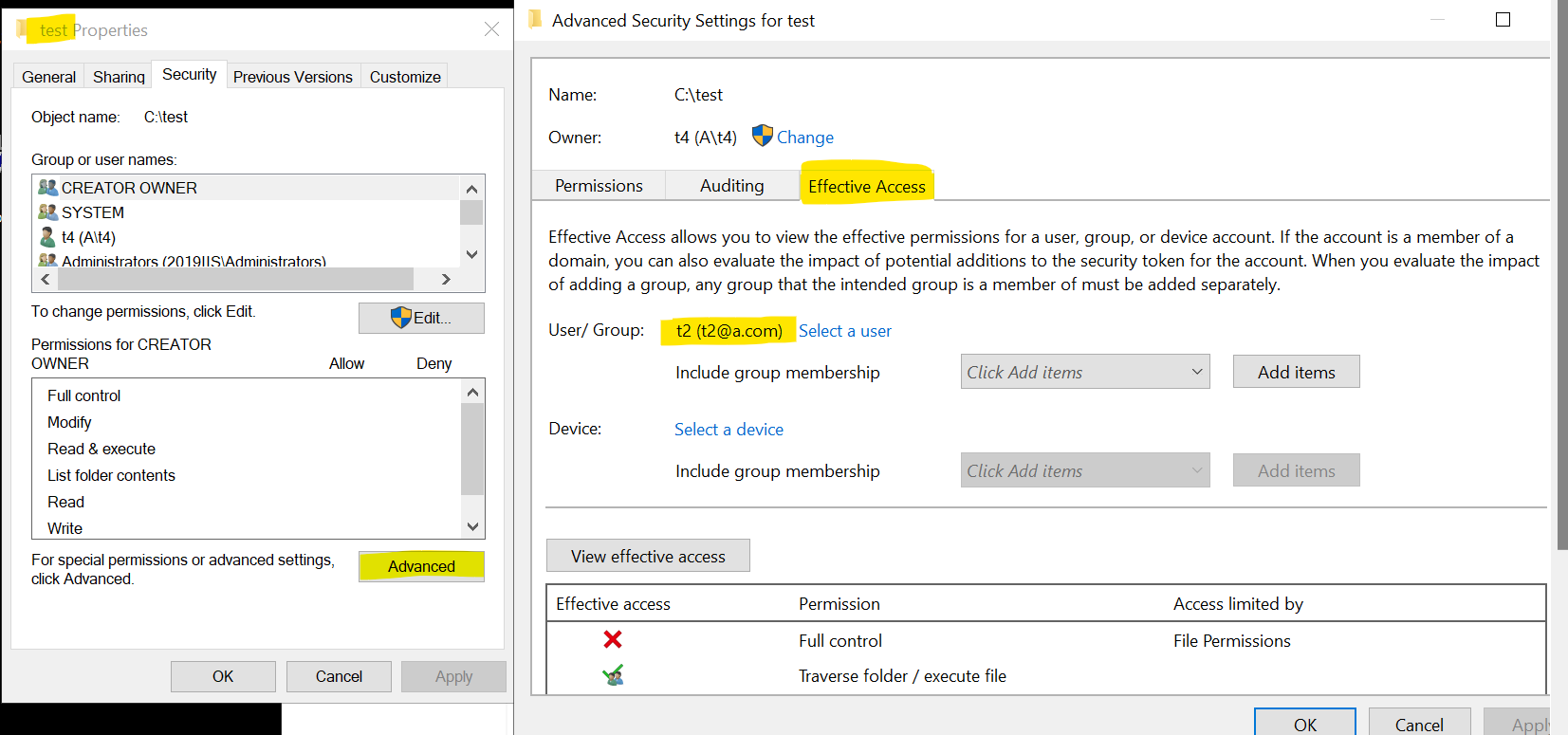Select the Security tab

point(190,75)
